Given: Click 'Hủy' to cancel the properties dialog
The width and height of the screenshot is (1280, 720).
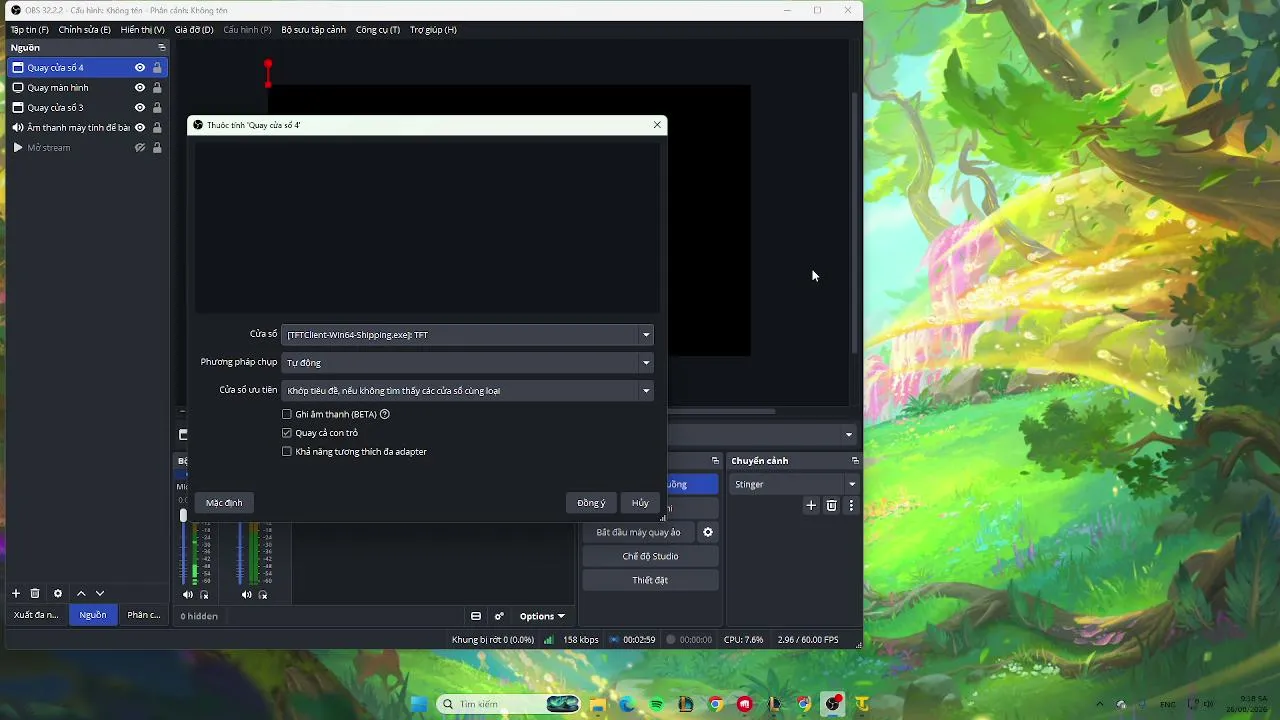Looking at the screenshot, I should click(640, 503).
